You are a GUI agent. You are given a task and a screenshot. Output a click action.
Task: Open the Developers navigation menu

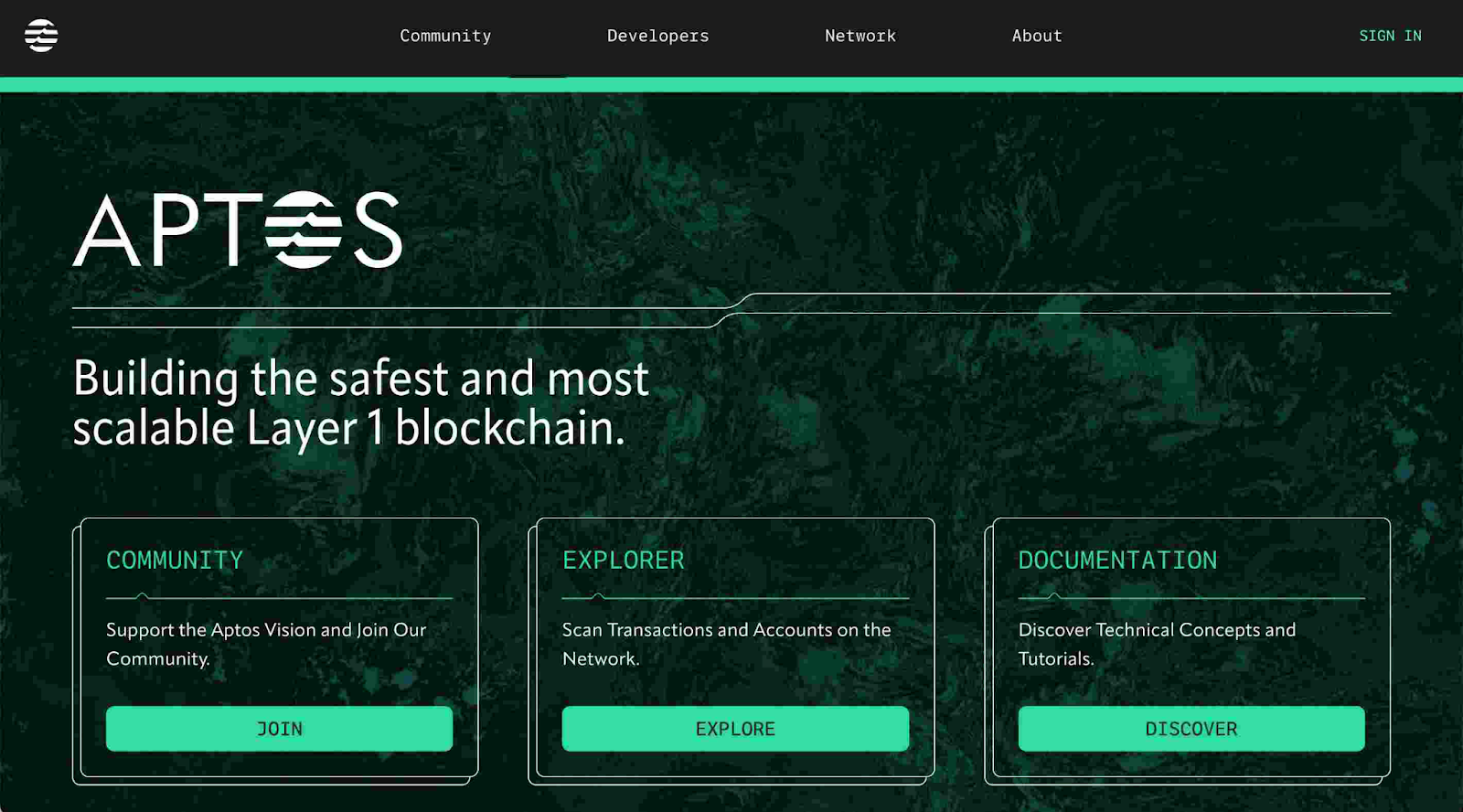[657, 36]
